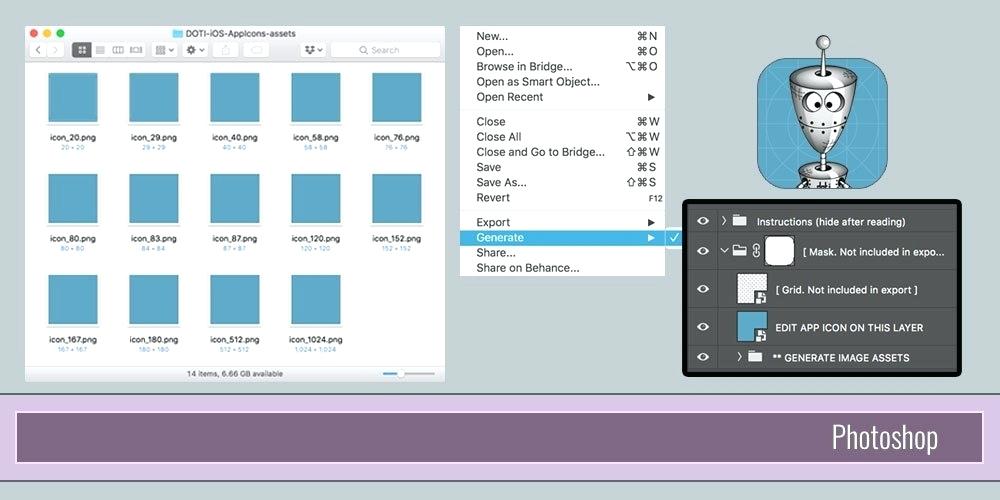The image size is (1000, 500).
Task: Choose Share... menu item
Action: [x=562, y=253]
